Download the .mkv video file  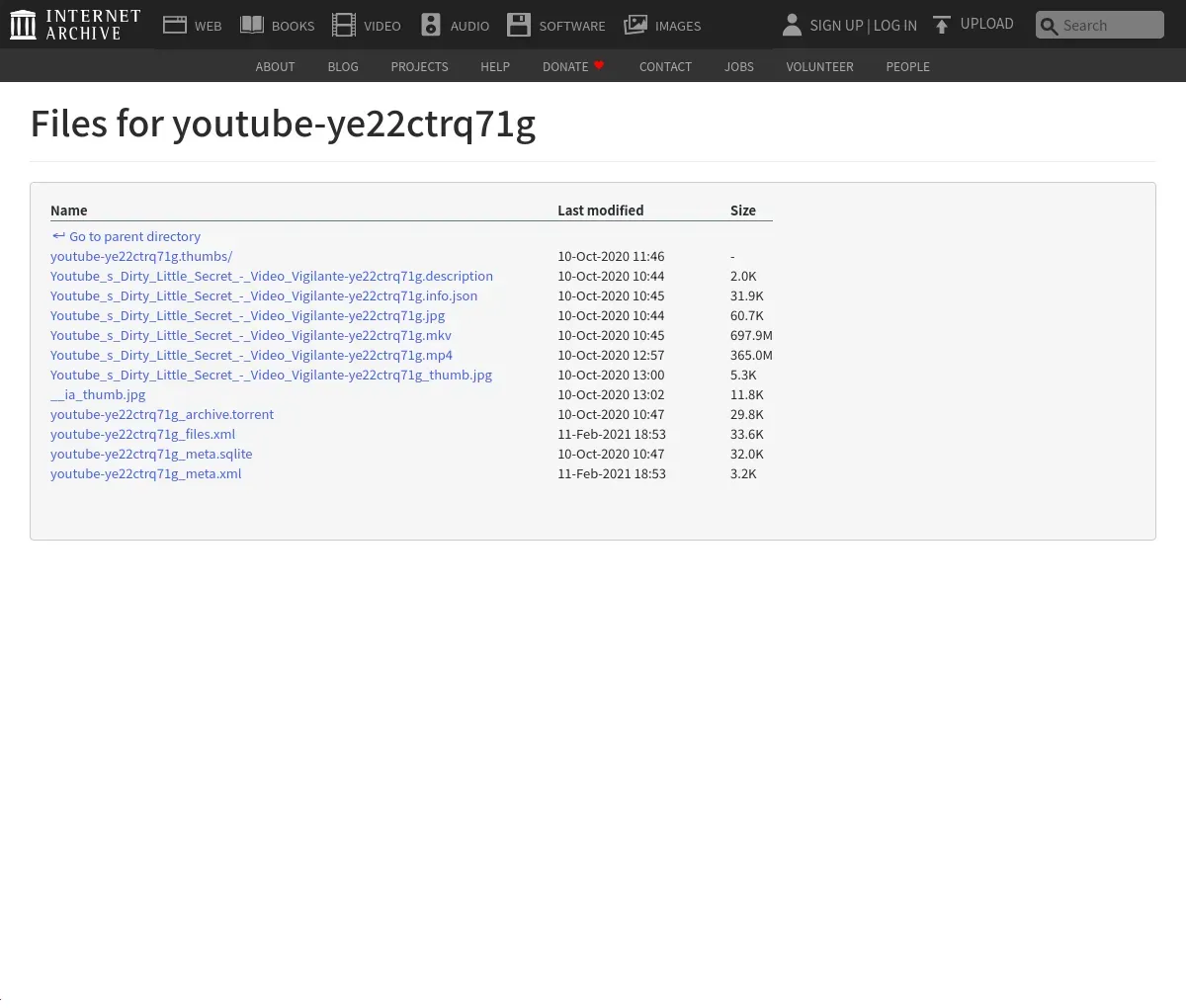coord(251,335)
